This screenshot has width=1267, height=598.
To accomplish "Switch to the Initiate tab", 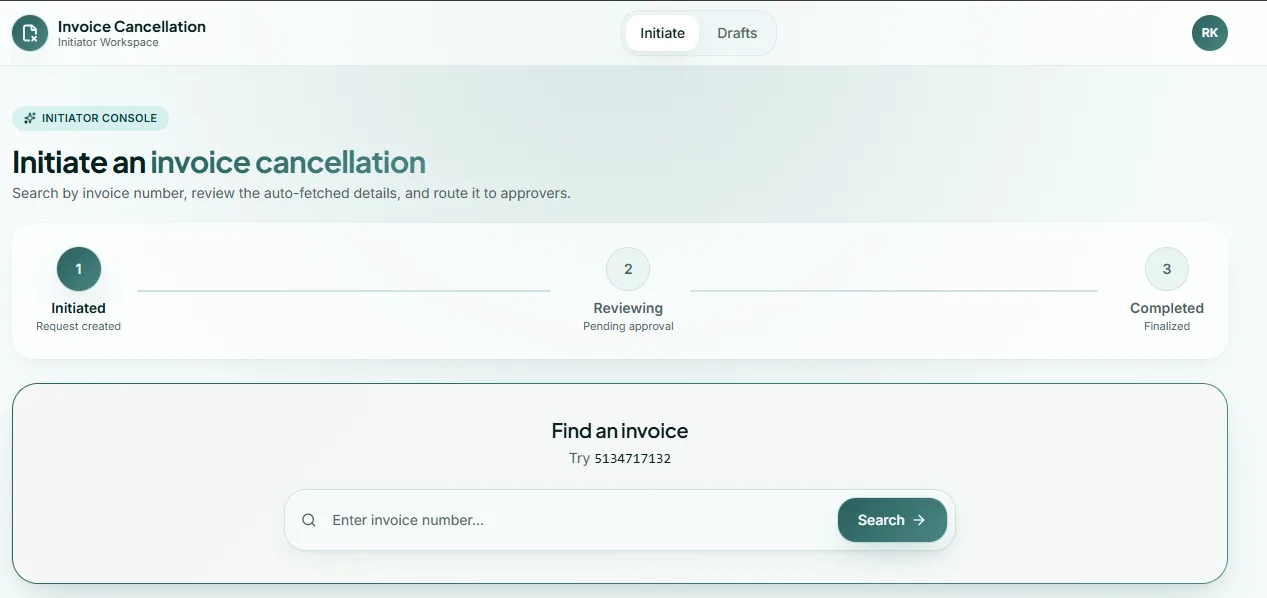I will (662, 33).
